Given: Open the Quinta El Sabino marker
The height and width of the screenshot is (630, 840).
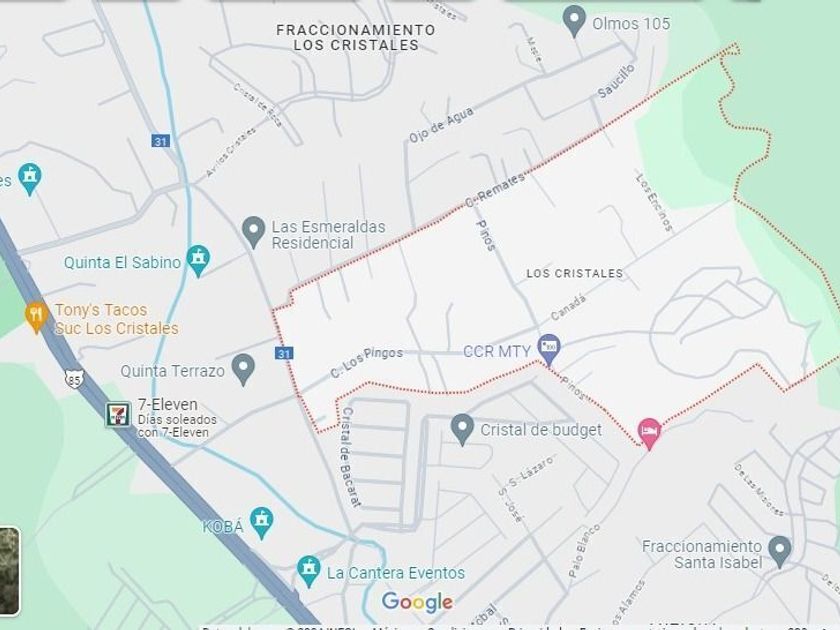Looking at the screenshot, I should [x=198, y=261].
